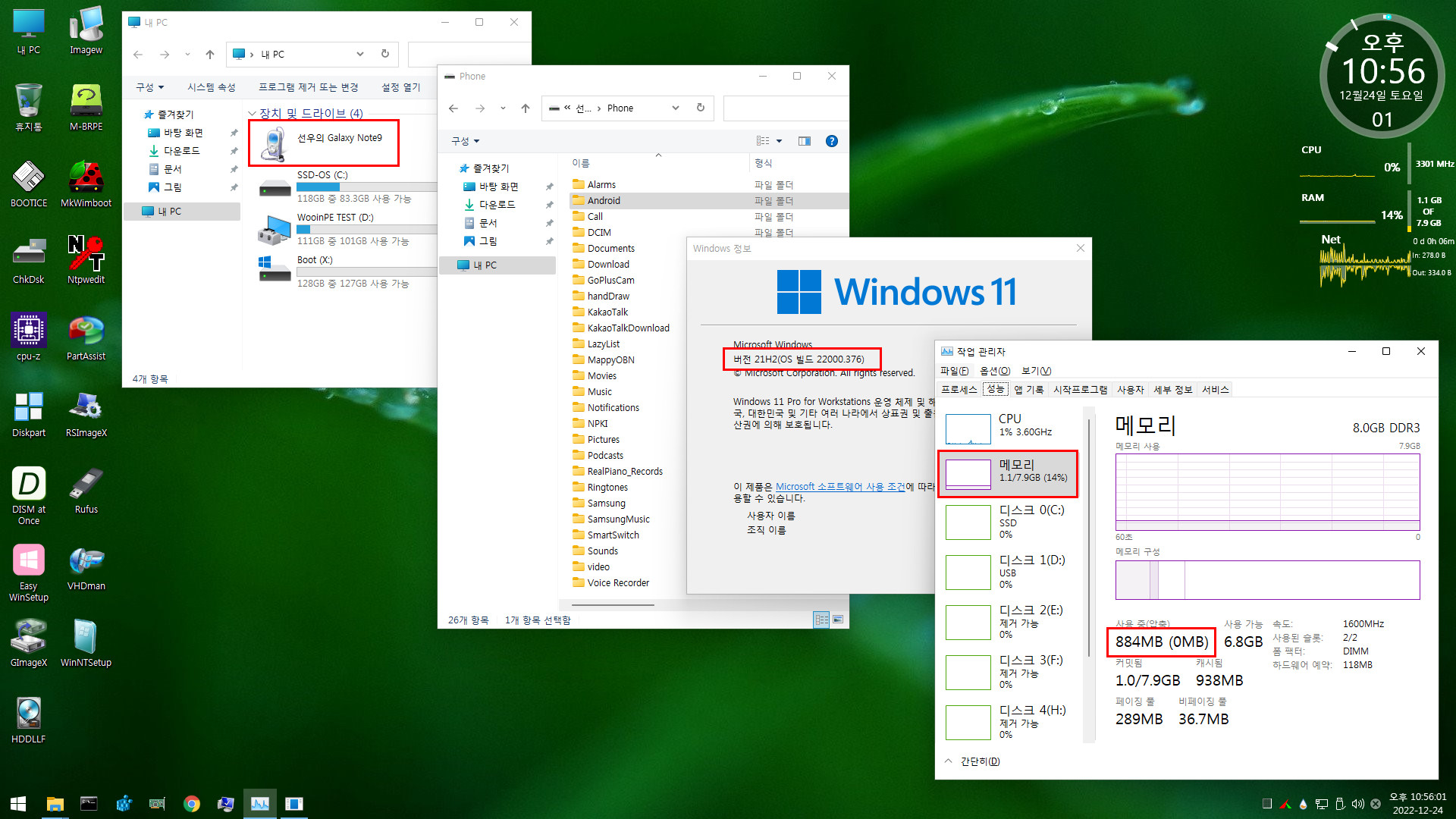The height and width of the screenshot is (819, 1456).
Task: Open the Easy WinSetup icon
Action: pos(29,571)
